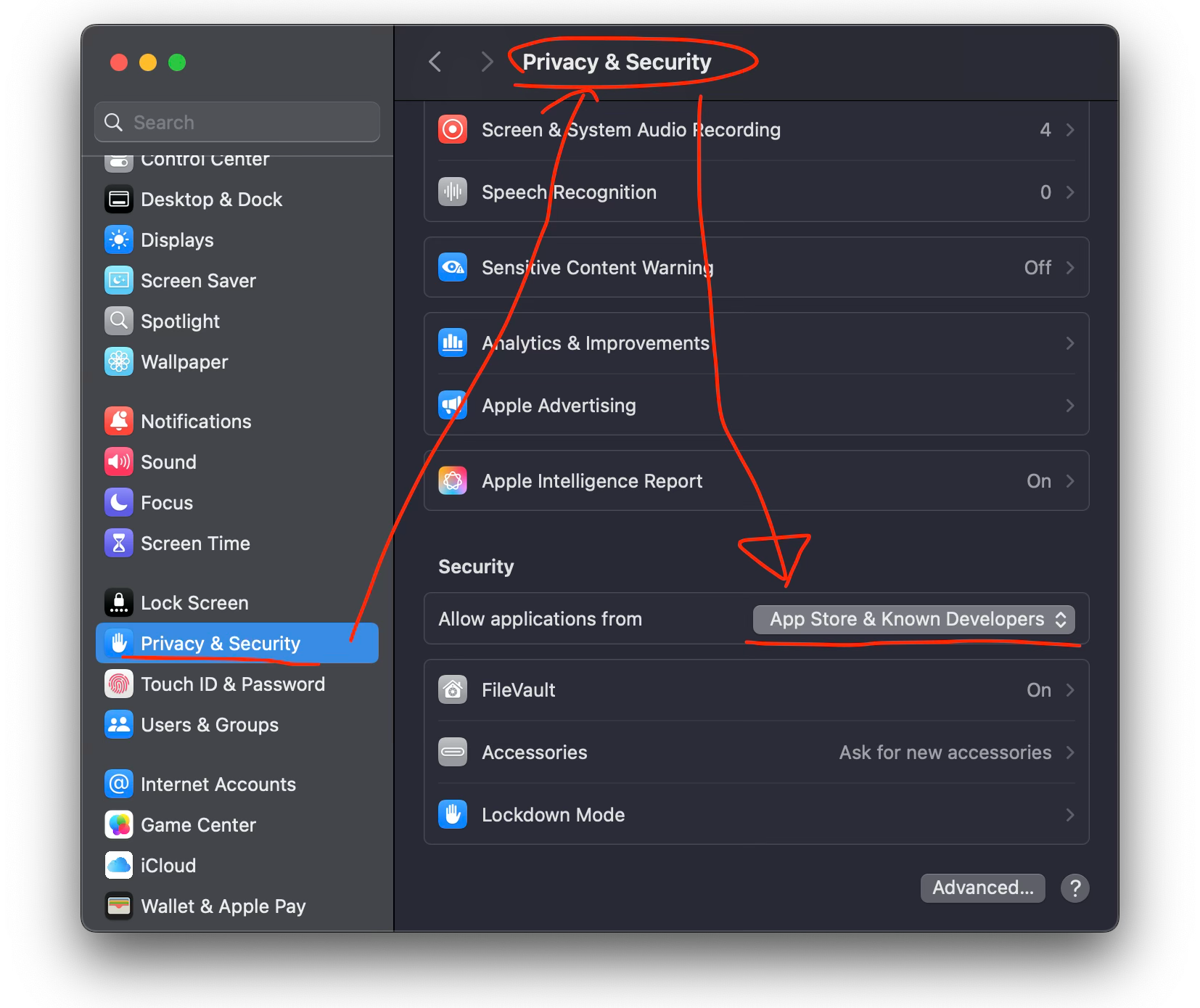Click the Speech Recognition waveform icon
Image resolution: width=1200 pixels, height=1008 pixels.
click(x=453, y=192)
